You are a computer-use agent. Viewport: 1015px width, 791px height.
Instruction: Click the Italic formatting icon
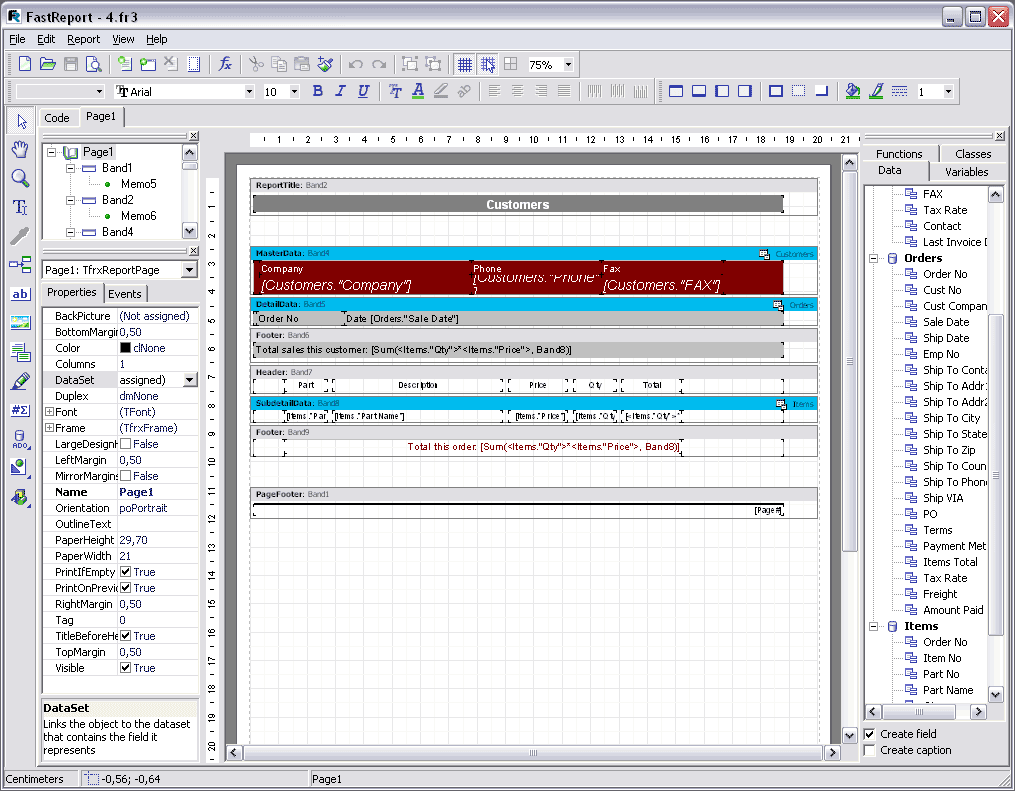(340, 91)
